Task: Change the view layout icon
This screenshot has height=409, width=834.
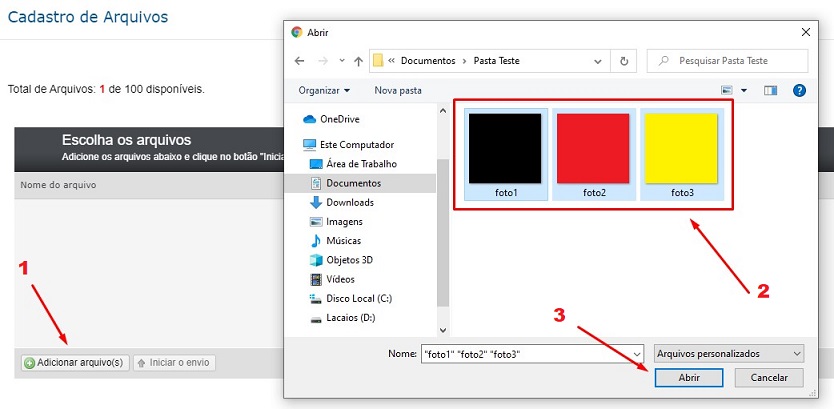Action: [727, 90]
